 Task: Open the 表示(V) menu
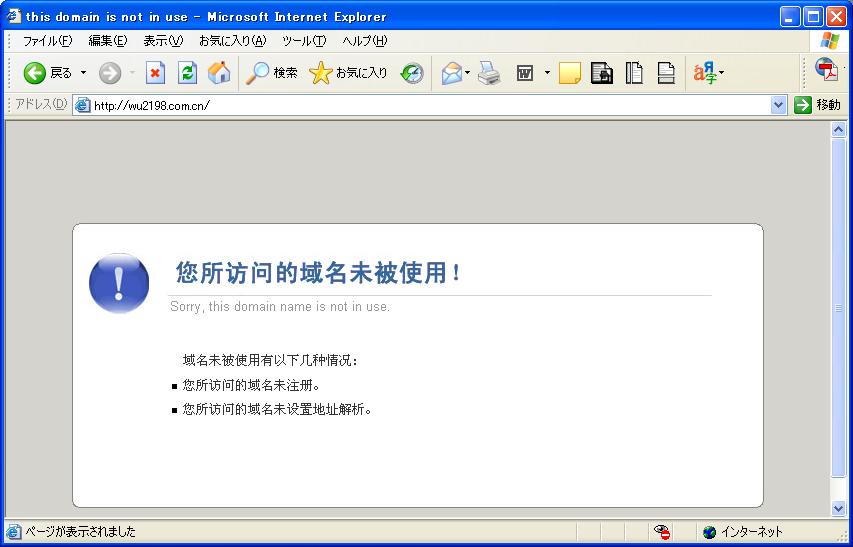163,41
